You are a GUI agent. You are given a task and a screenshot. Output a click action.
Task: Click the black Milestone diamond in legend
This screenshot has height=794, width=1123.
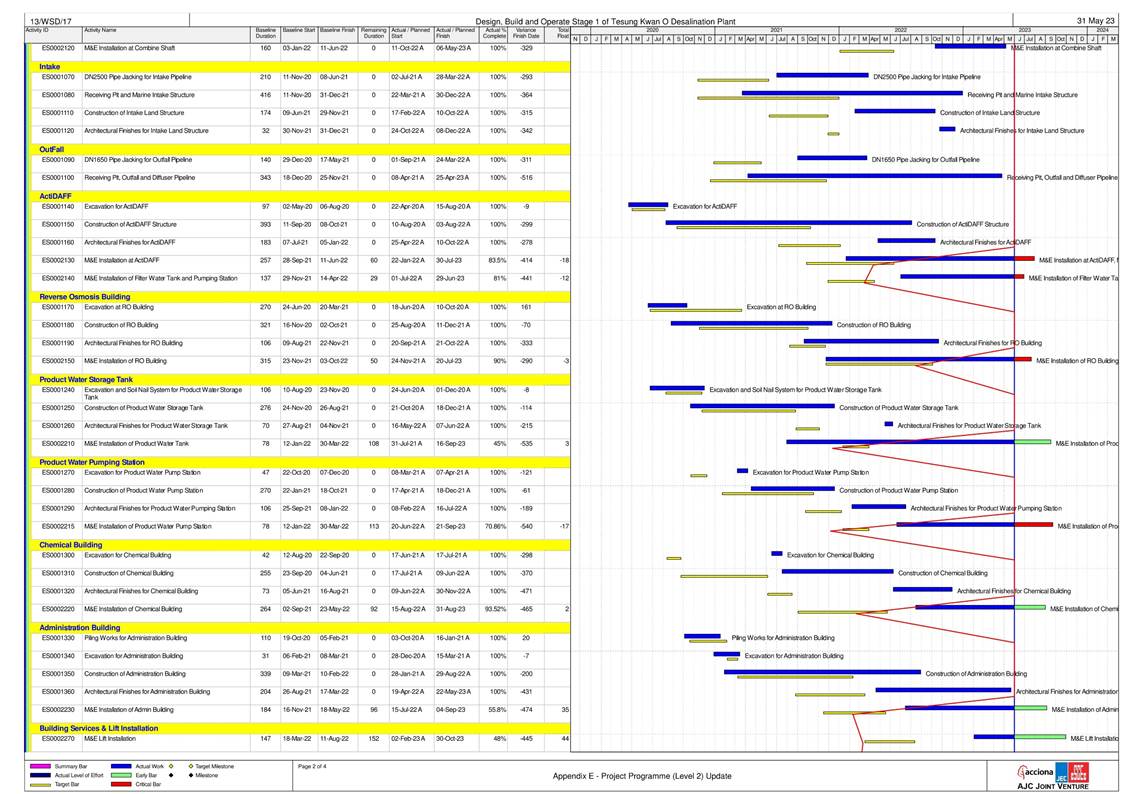tap(191, 775)
